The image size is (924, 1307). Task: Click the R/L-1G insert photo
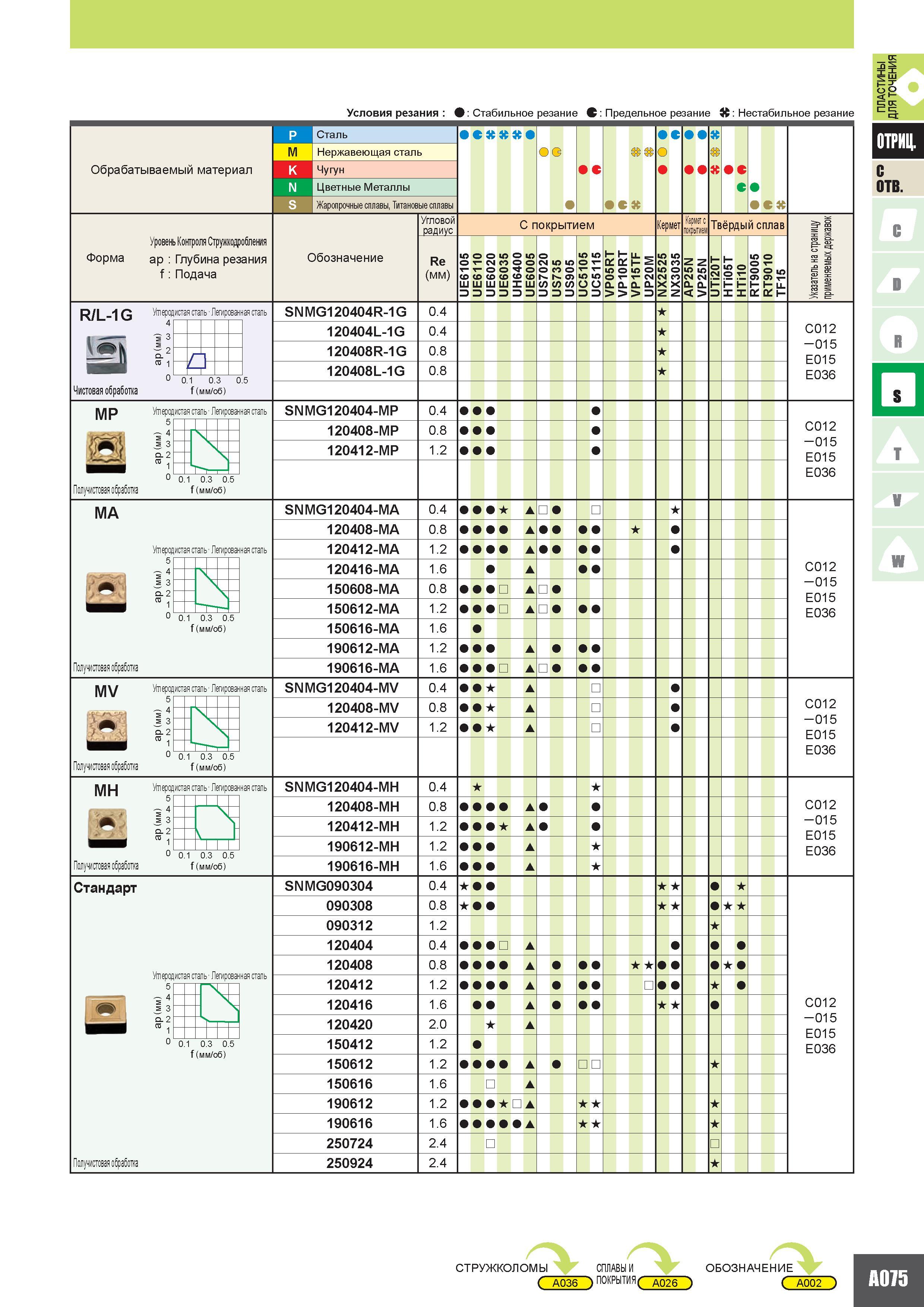pyautogui.click(x=106, y=355)
